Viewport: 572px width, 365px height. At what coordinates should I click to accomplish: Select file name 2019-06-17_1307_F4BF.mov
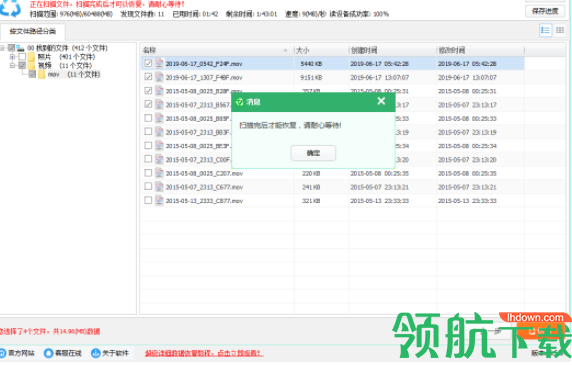(x=204, y=77)
